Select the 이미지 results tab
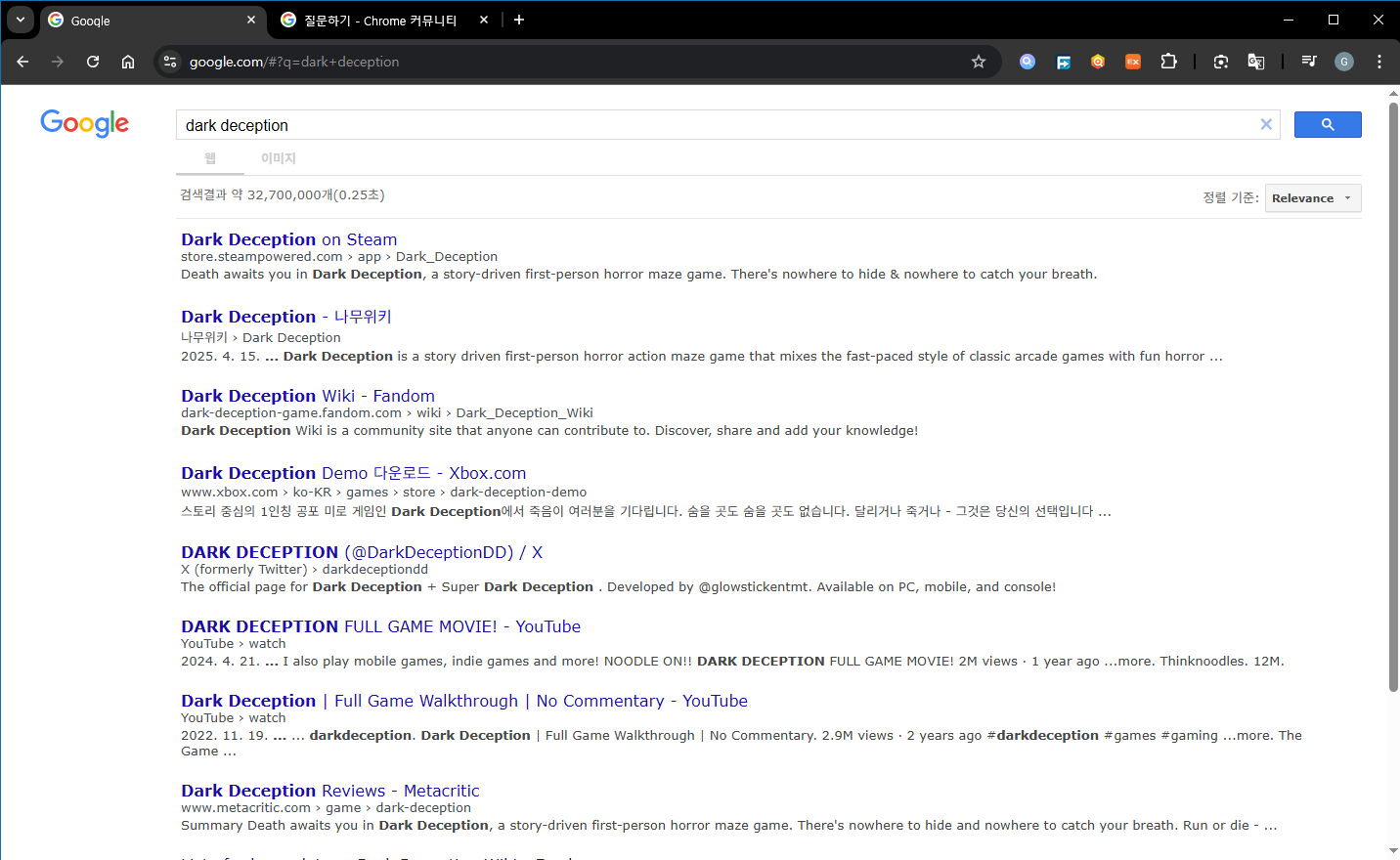 coord(278,158)
